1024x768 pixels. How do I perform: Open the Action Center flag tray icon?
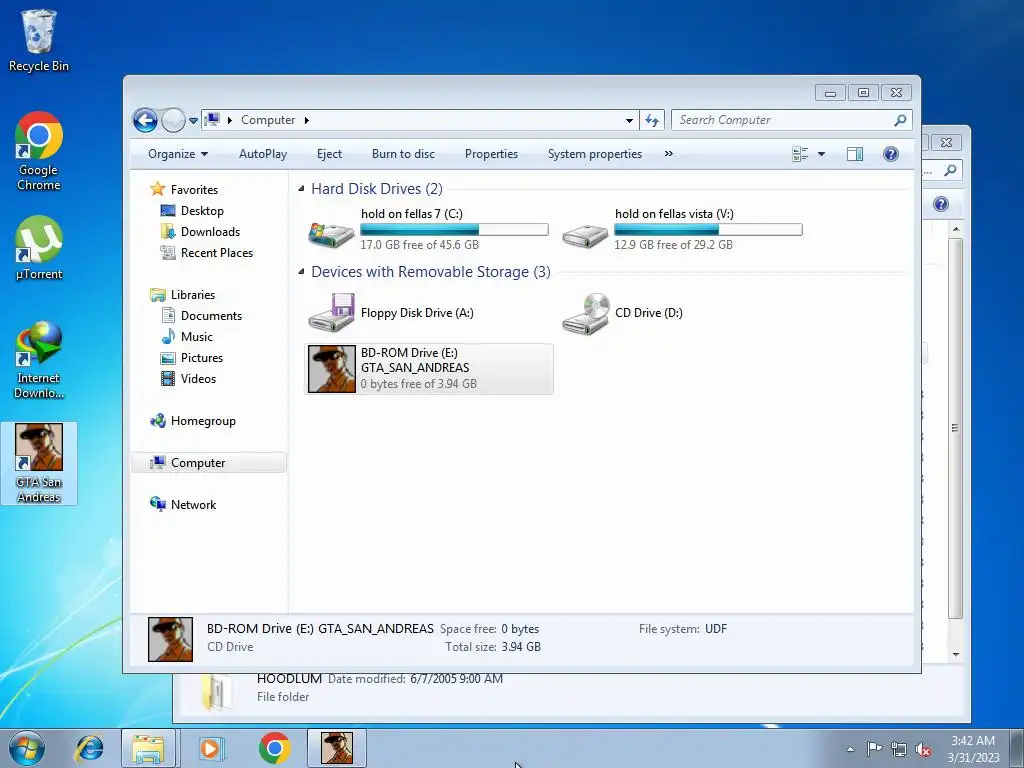click(874, 749)
